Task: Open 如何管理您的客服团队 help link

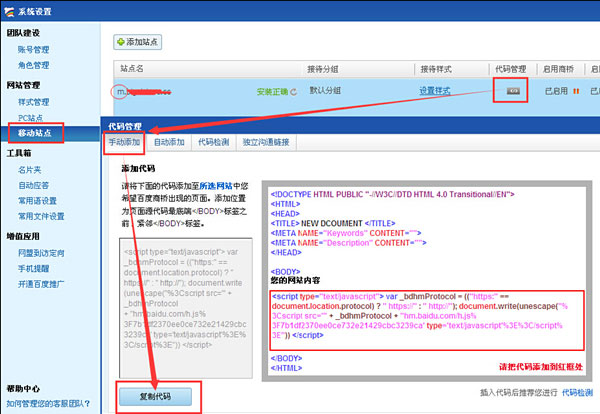Action: (48, 404)
